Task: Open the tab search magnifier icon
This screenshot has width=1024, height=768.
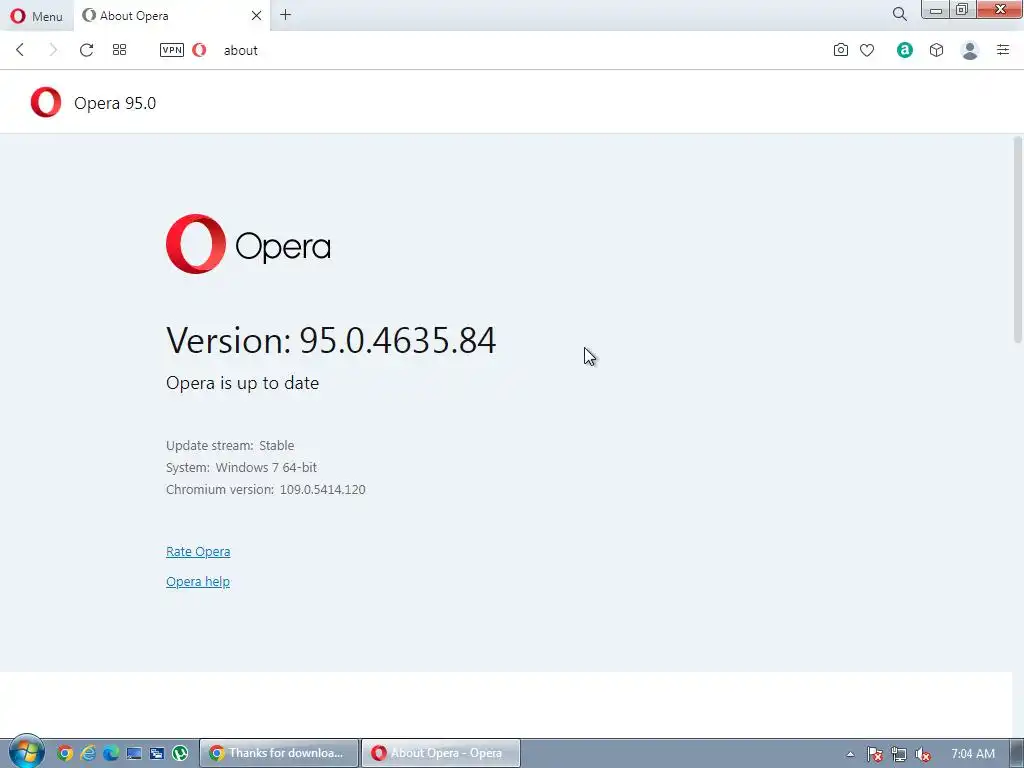Action: pos(899,14)
